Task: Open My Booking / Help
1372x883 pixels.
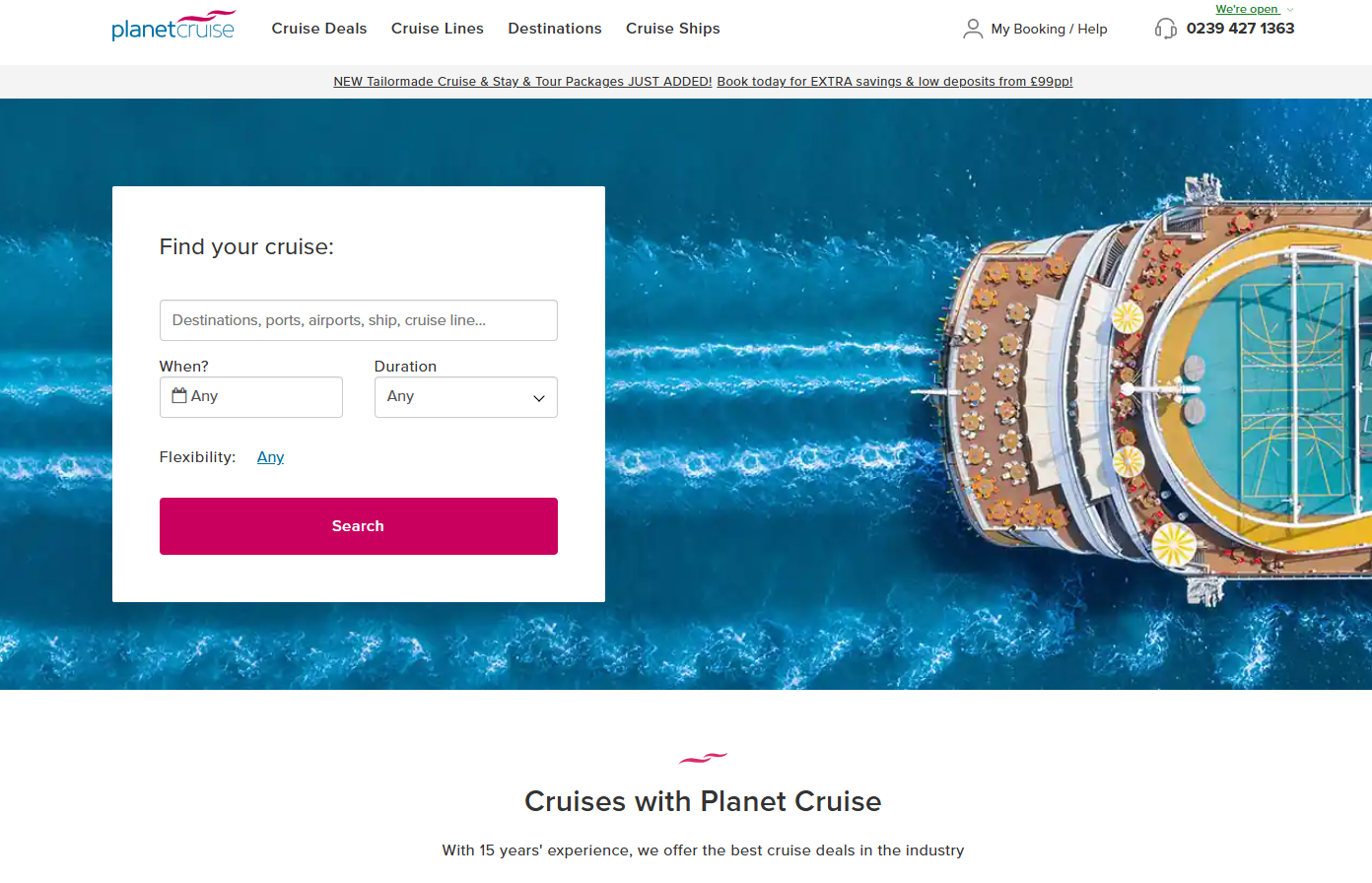Action: [1049, 30]
